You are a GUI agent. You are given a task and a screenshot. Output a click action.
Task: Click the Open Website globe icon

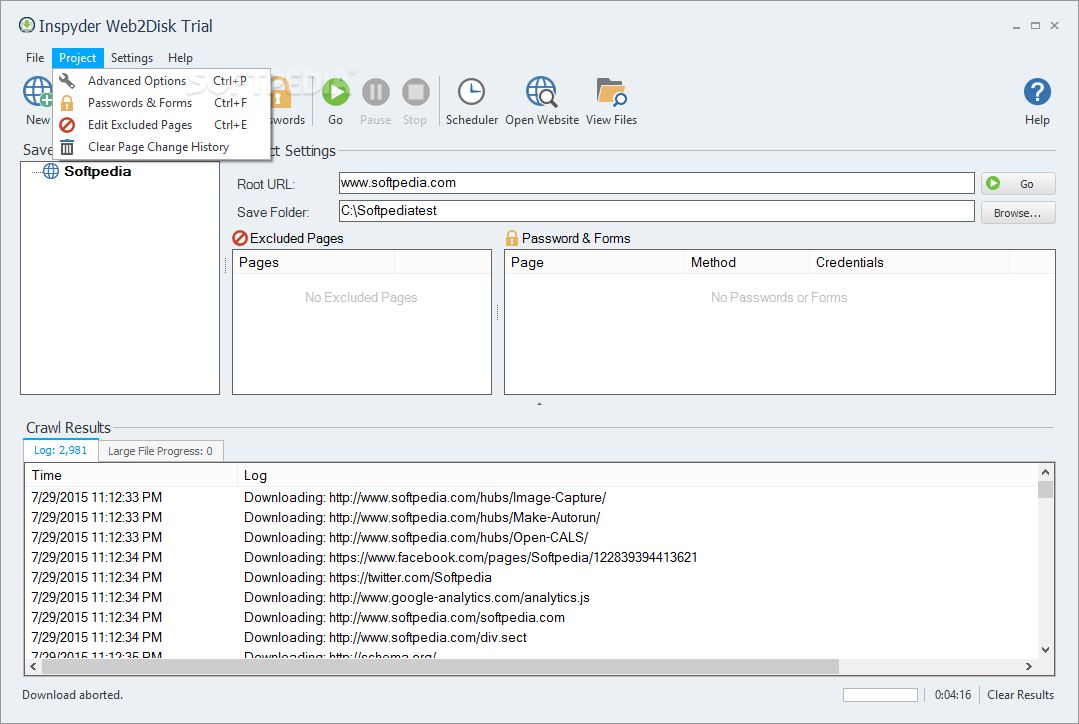point(542,92)
